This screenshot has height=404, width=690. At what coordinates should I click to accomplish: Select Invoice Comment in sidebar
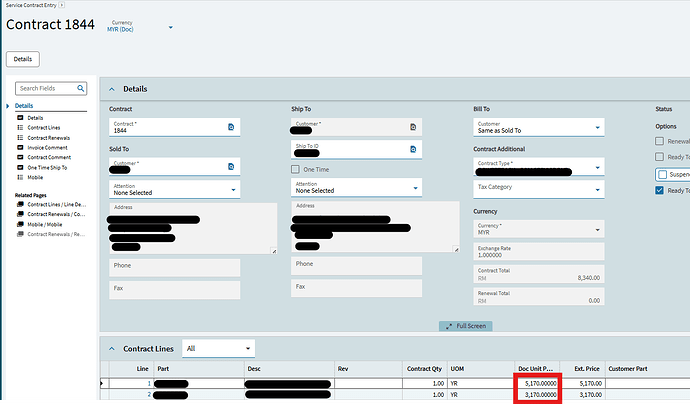pyautogui.click(x=48, y=148)
